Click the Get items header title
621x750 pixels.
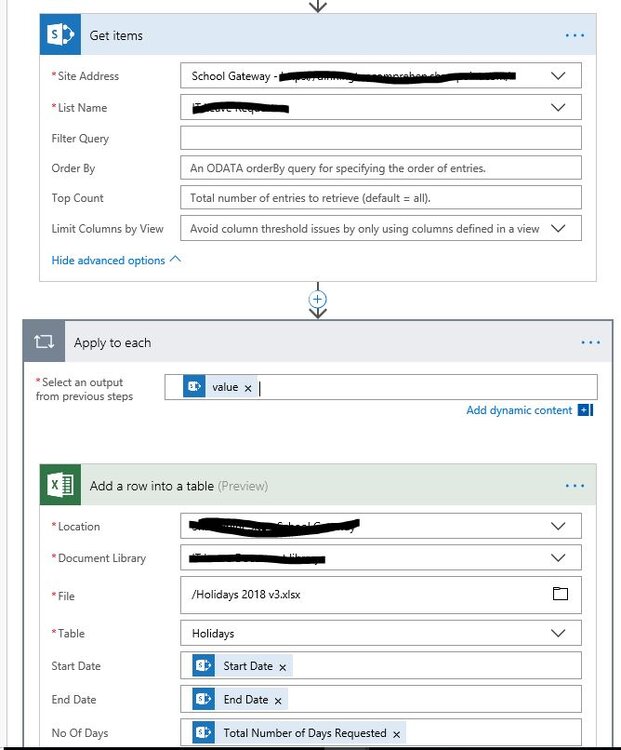point(116,36)
